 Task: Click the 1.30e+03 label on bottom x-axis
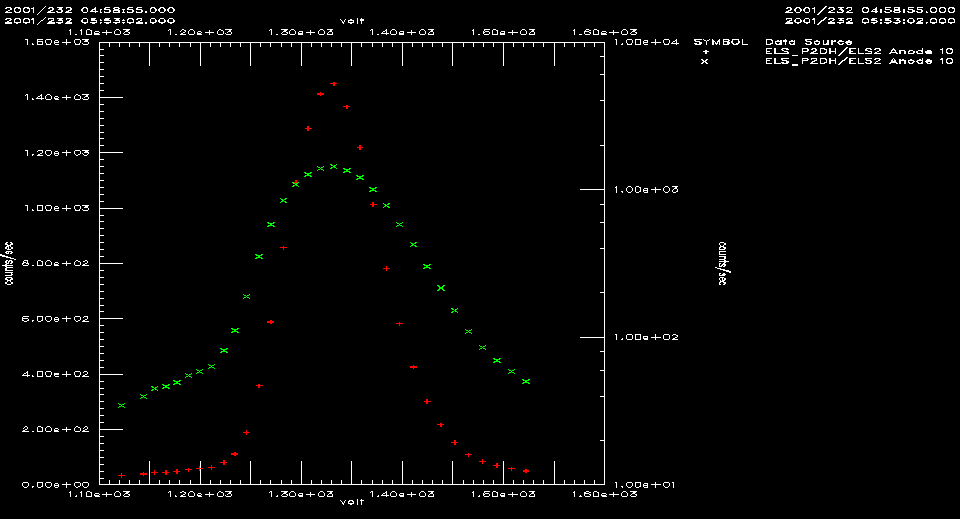click(301, 495)
